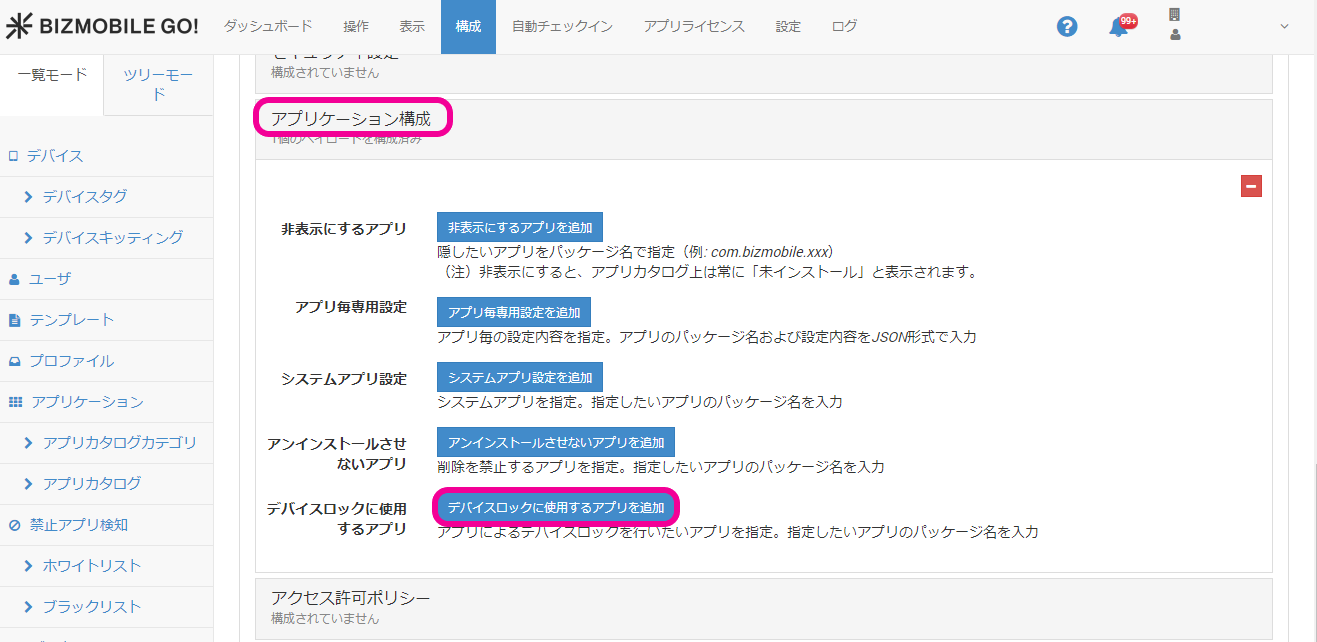Open the 自動チェックイン menu
Screen dimensions: 1317x642
pos(561,27)
